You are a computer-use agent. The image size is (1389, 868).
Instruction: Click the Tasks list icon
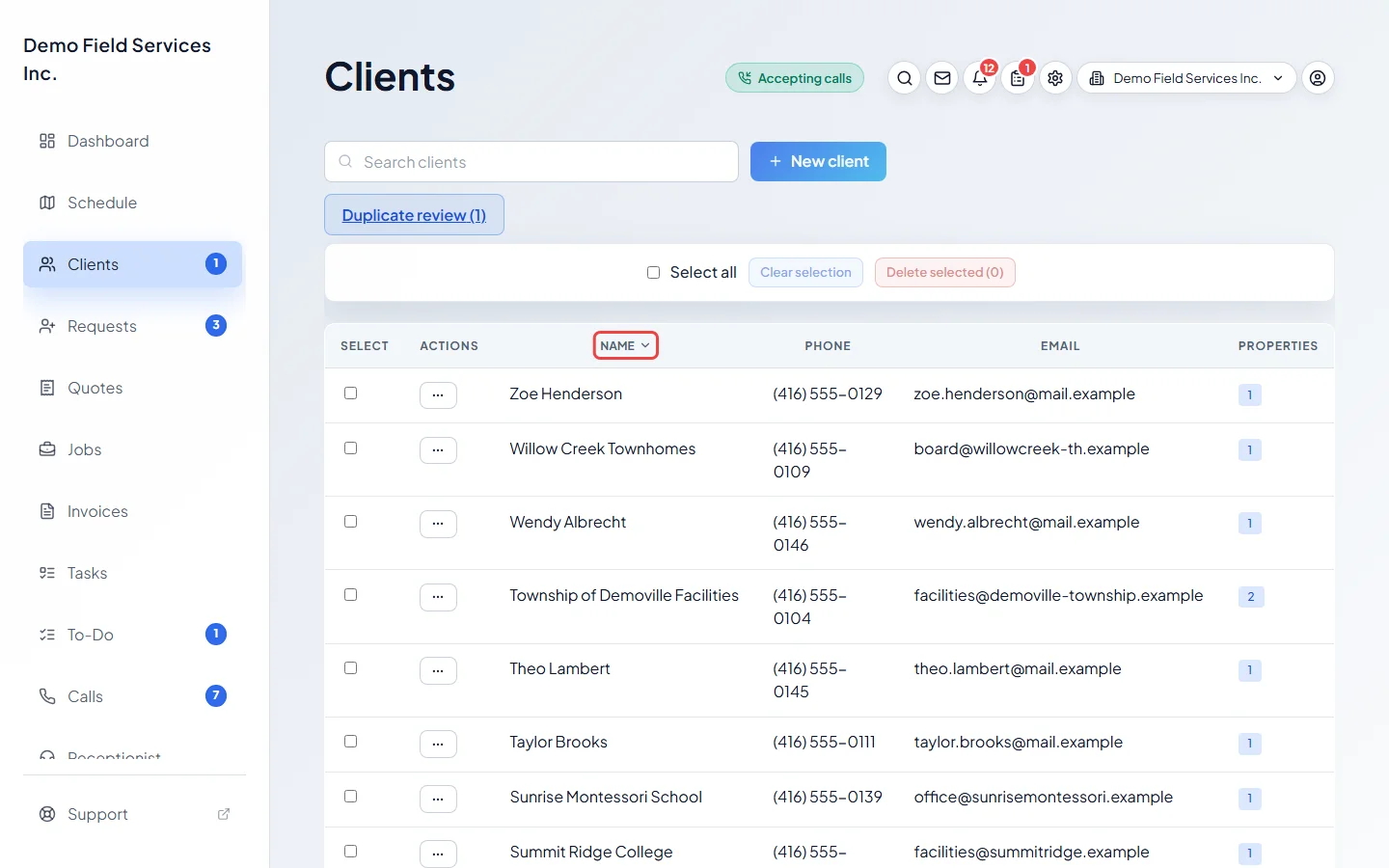pyautogui.click(x=47, y=573)
